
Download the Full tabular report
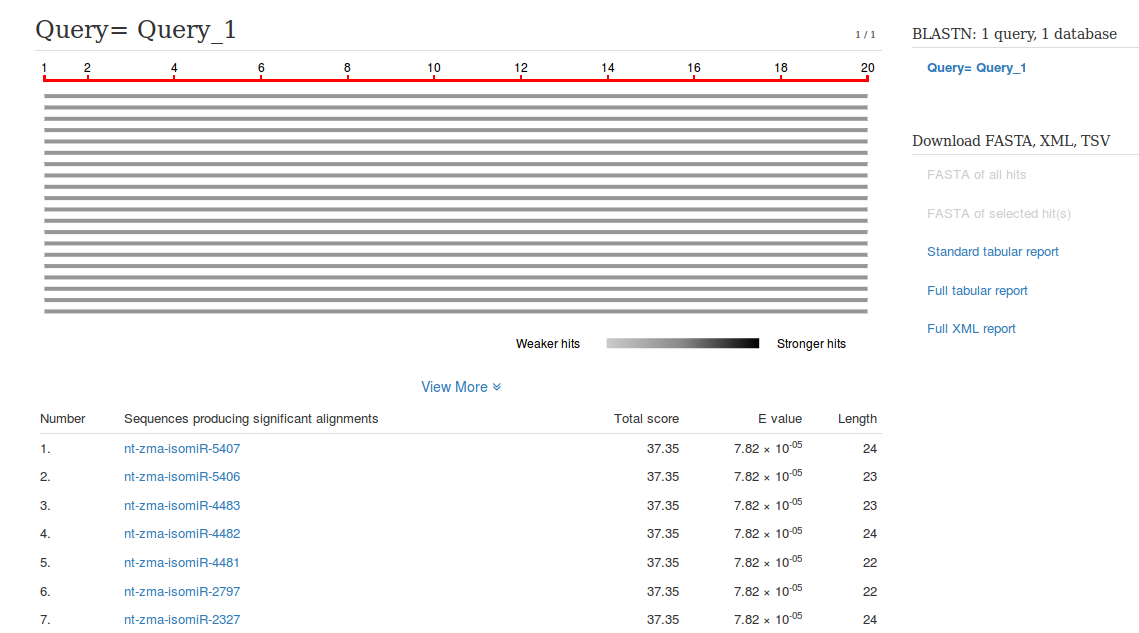[x=977, y=291]
